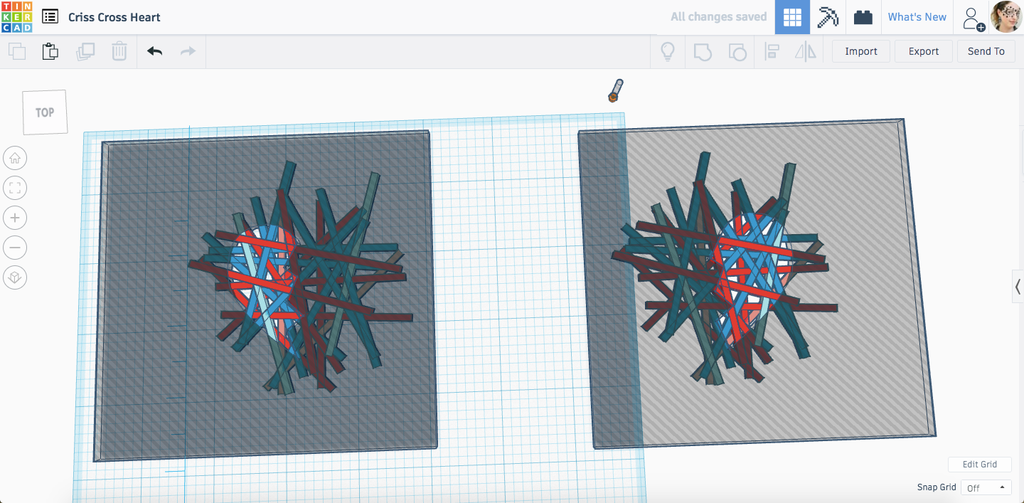
Task: Click the Duplicate icon
Action: [85, 52]
